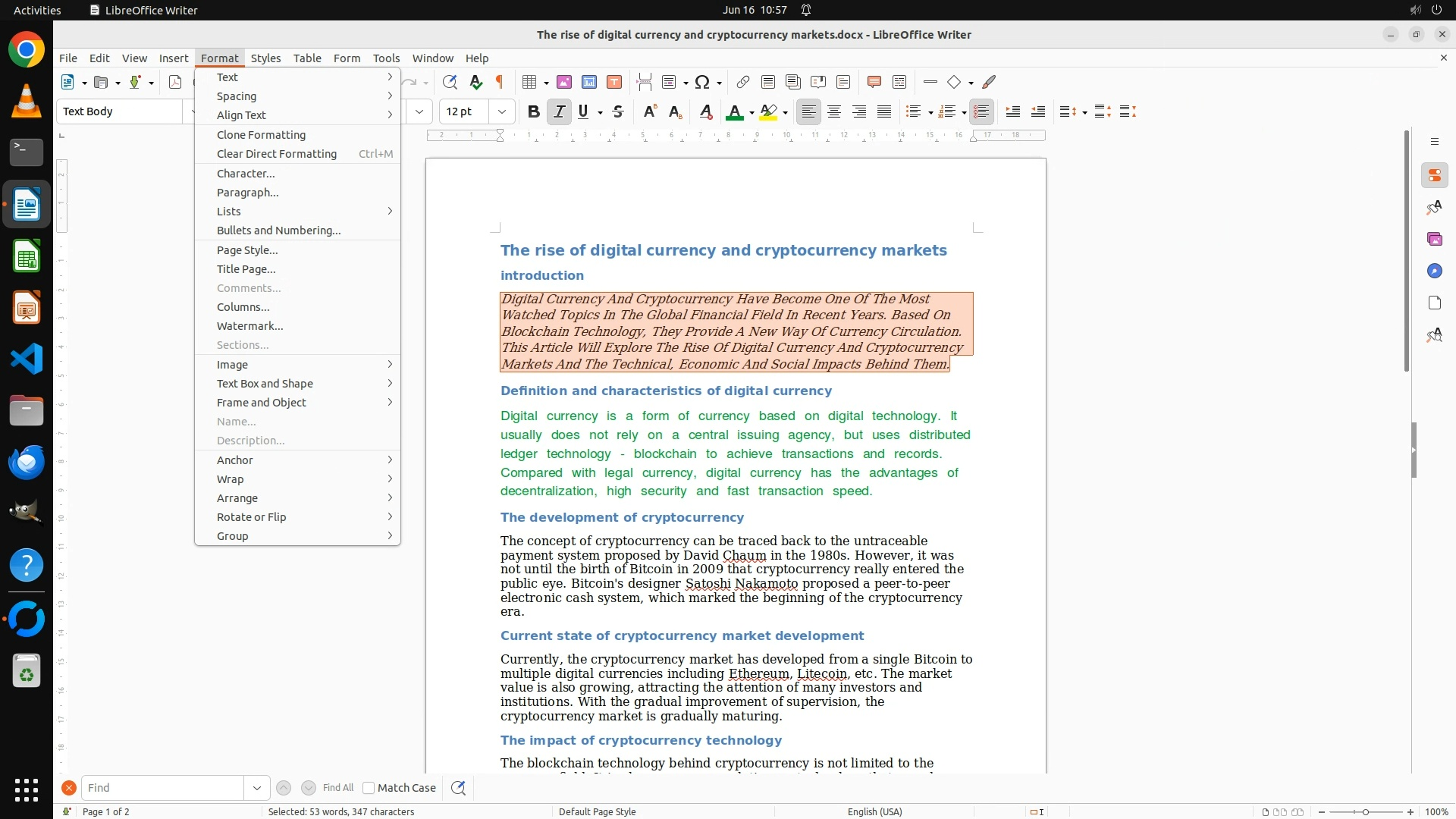The width and height of the screenshot is (1456, 819).
Task: Click the Justified alignment icon
Action: (884, 111)
